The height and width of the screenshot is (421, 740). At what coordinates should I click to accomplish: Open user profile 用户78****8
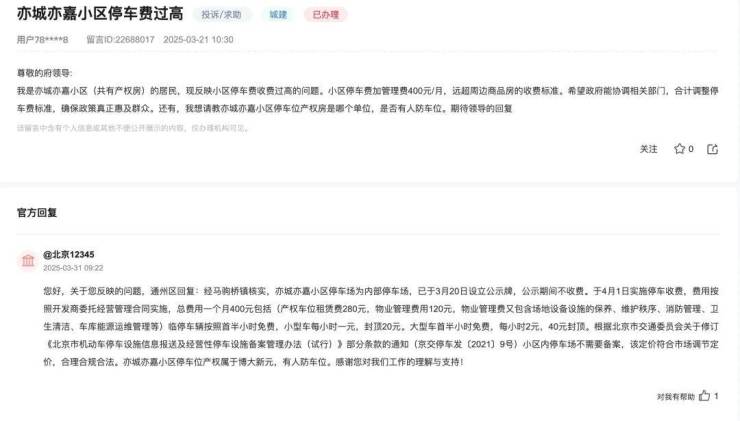(42, 40)
